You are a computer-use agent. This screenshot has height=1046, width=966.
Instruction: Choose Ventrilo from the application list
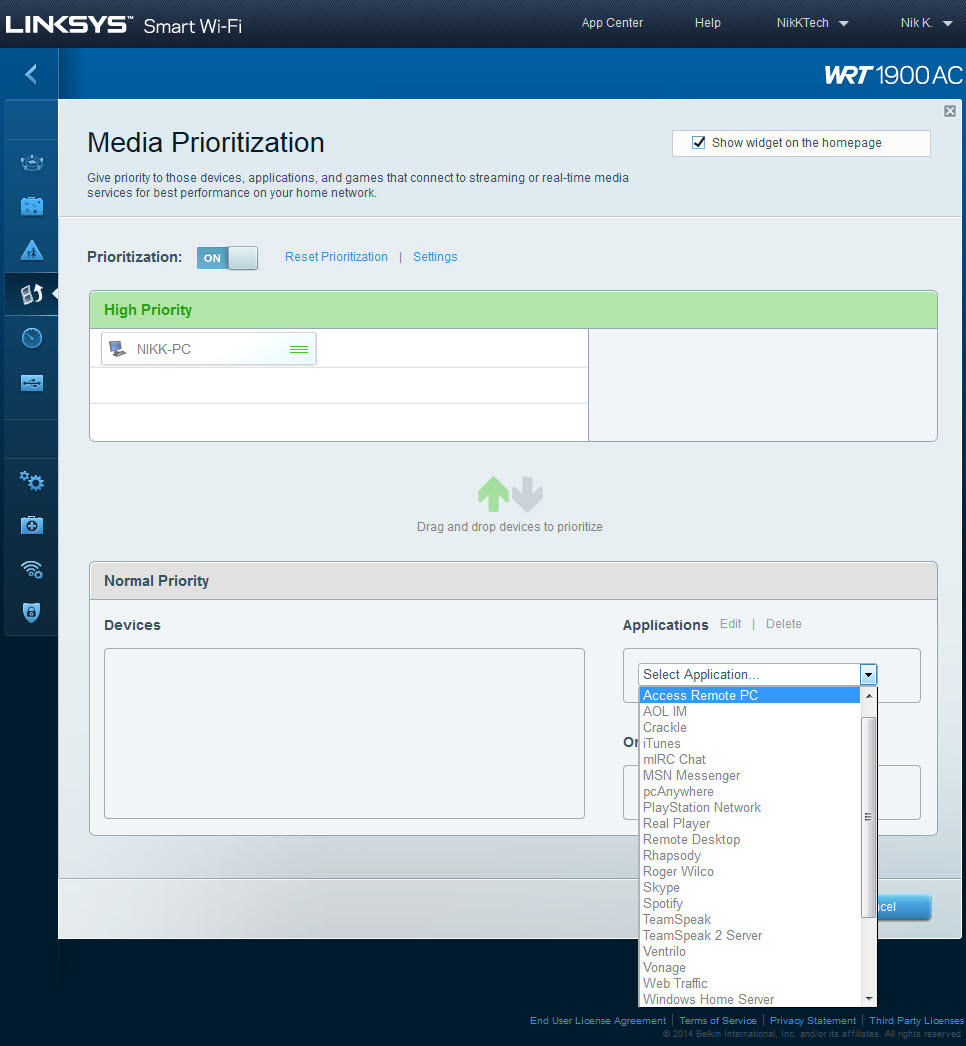click(x=749, y=951)
